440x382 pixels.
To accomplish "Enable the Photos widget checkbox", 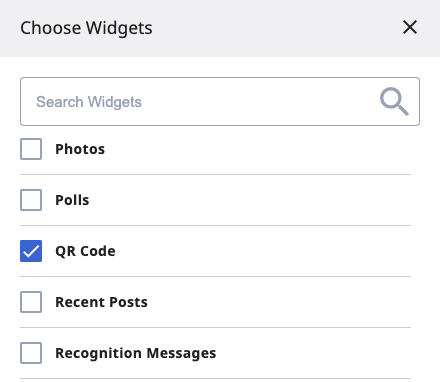I will point(31,149).
